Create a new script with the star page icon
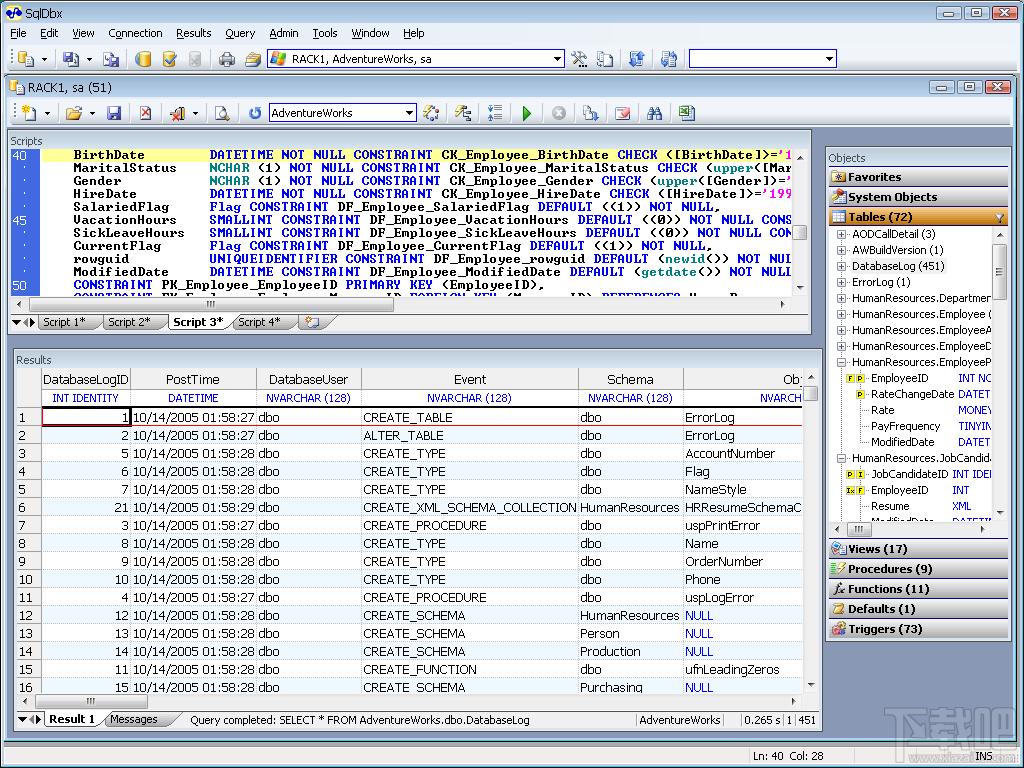This screenshot has height=768, width=1024. point(29,113)
